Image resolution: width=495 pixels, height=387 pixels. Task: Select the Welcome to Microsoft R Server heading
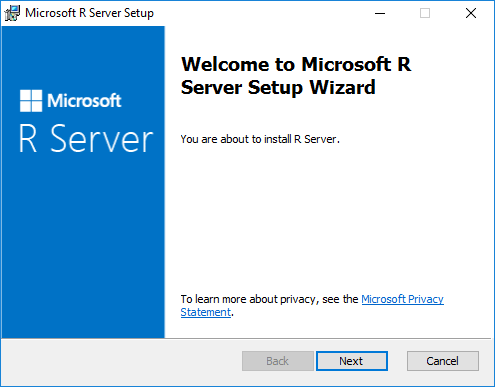point(296,76)
